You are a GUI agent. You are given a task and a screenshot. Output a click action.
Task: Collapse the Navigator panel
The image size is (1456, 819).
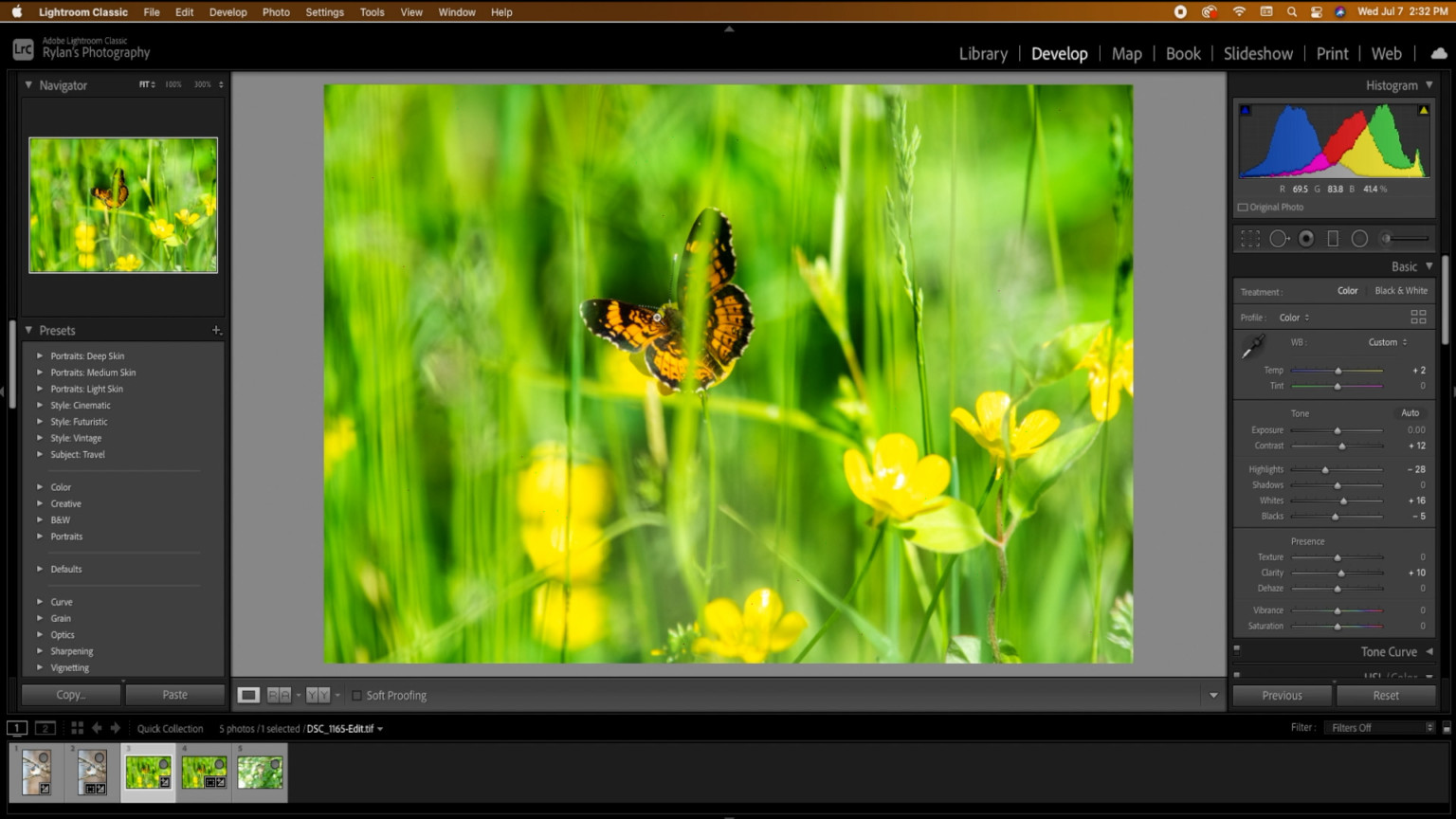pos(28,84)
